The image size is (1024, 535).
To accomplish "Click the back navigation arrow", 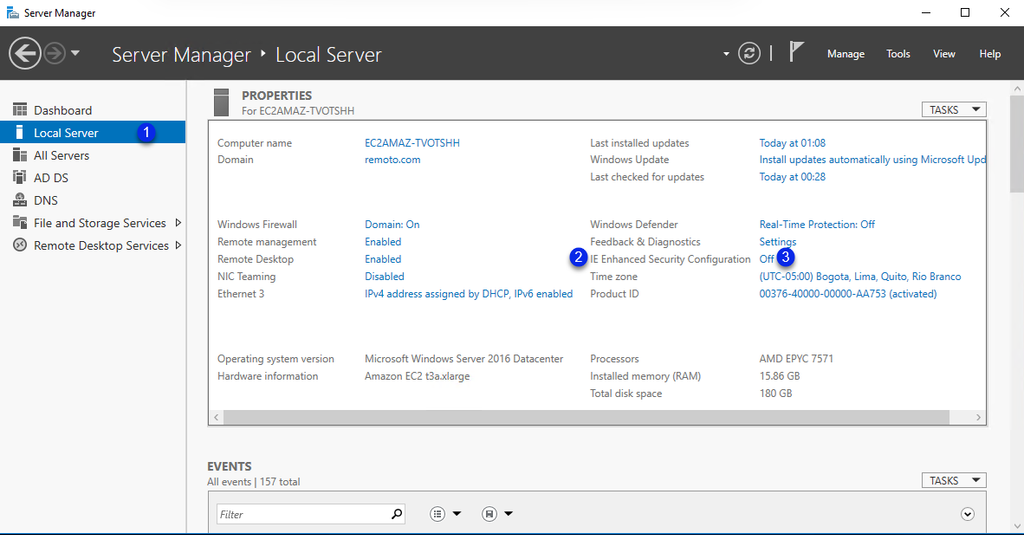I will [25, 53].
